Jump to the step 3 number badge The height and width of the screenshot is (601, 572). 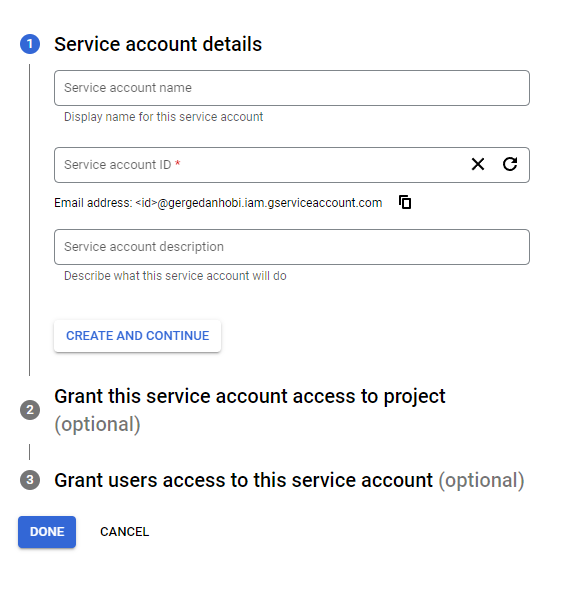30,480
